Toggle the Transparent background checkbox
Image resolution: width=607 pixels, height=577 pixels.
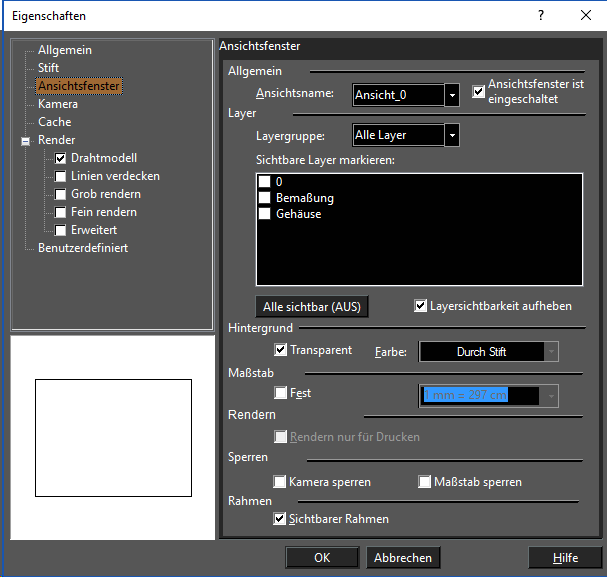click(x=281, y=350)
